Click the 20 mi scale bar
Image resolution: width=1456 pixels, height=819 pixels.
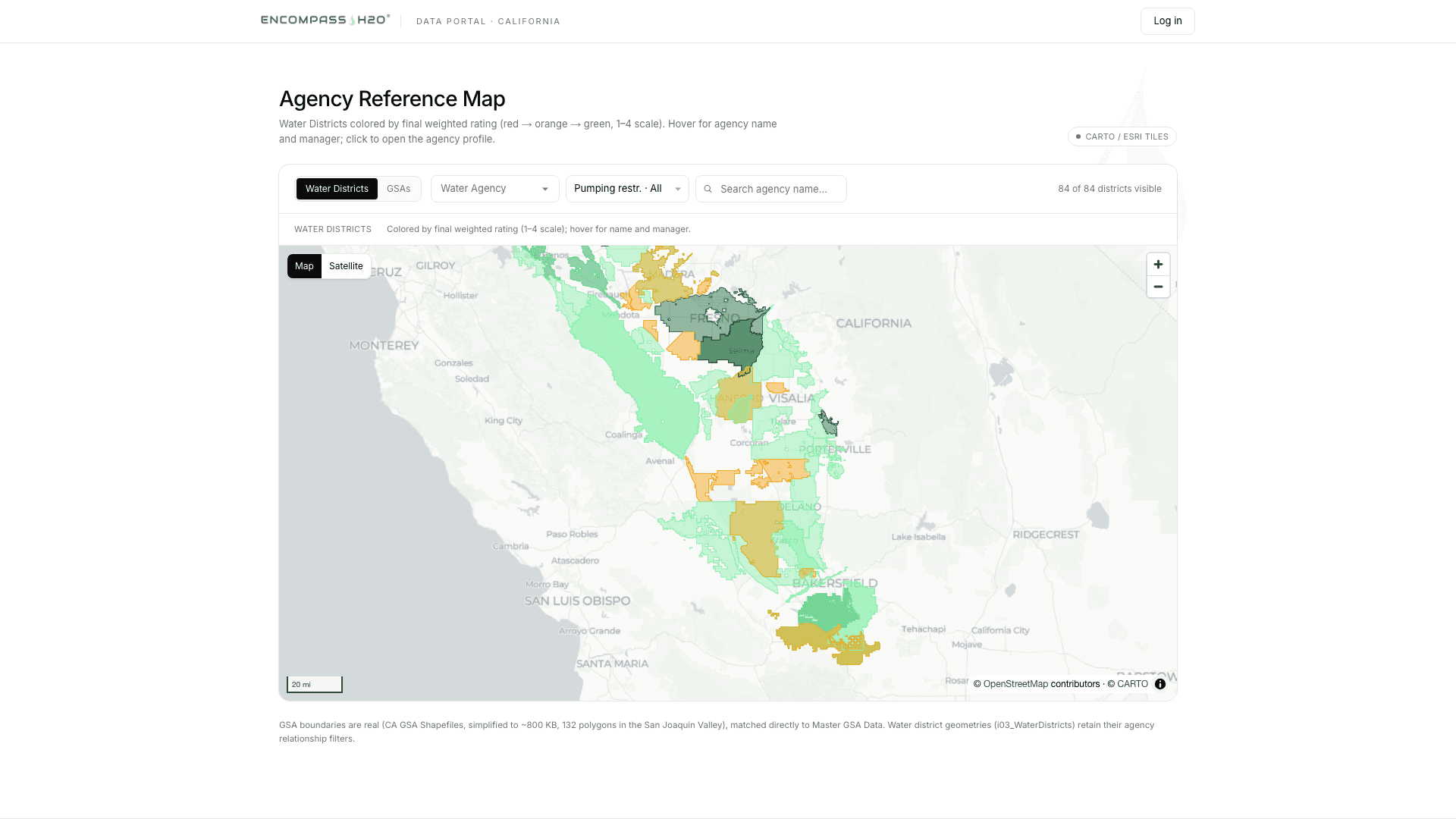pos(315,684)
